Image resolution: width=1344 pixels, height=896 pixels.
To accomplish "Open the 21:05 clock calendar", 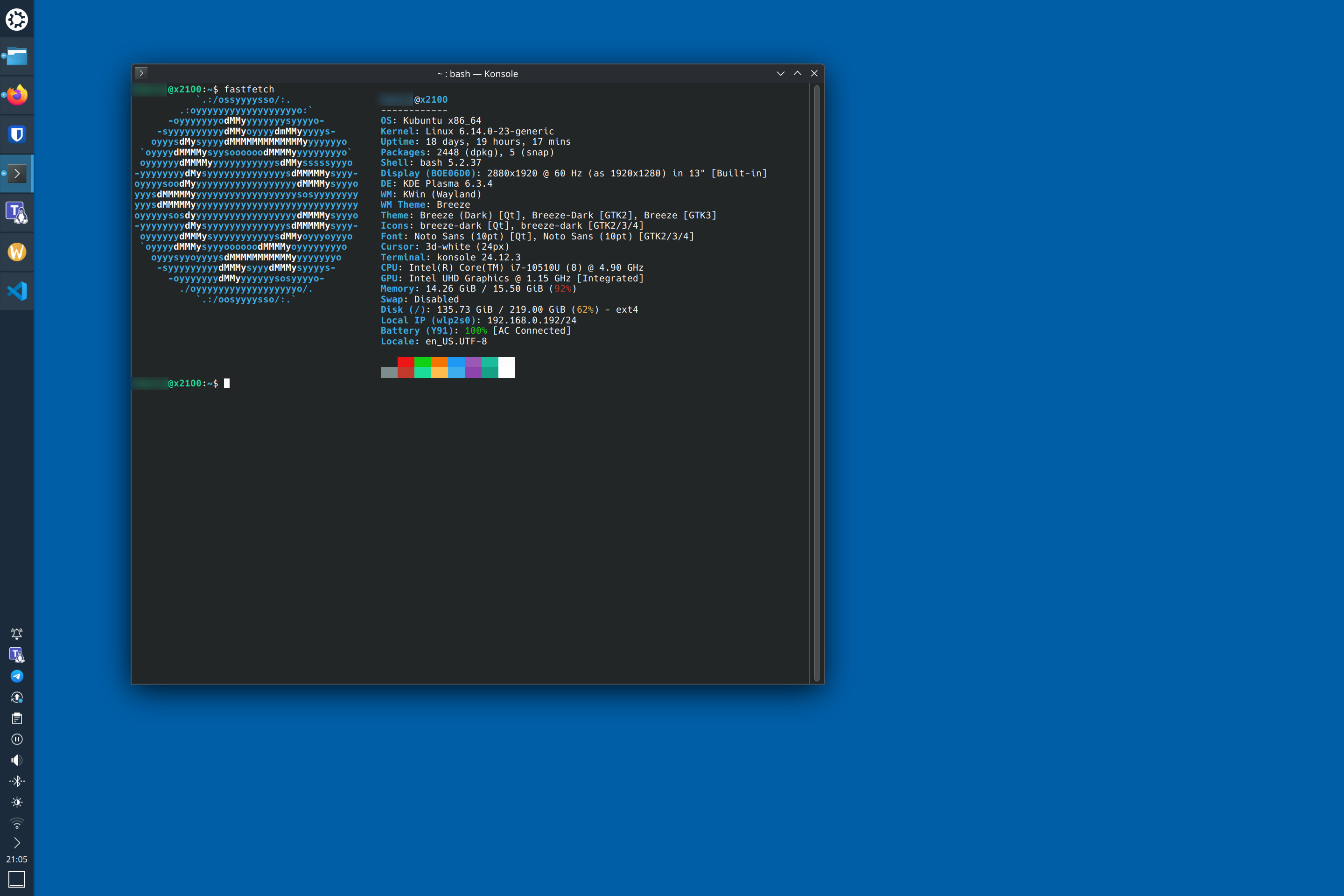I will point(17,860).
